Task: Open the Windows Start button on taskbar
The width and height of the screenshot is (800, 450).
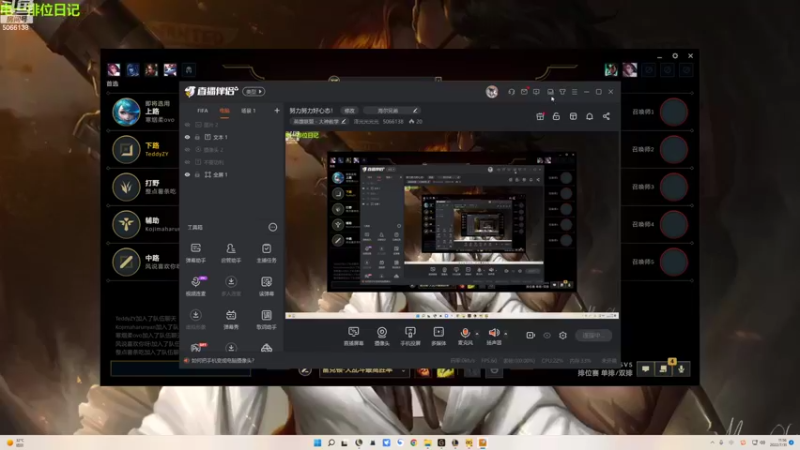Action: point(317,442)
